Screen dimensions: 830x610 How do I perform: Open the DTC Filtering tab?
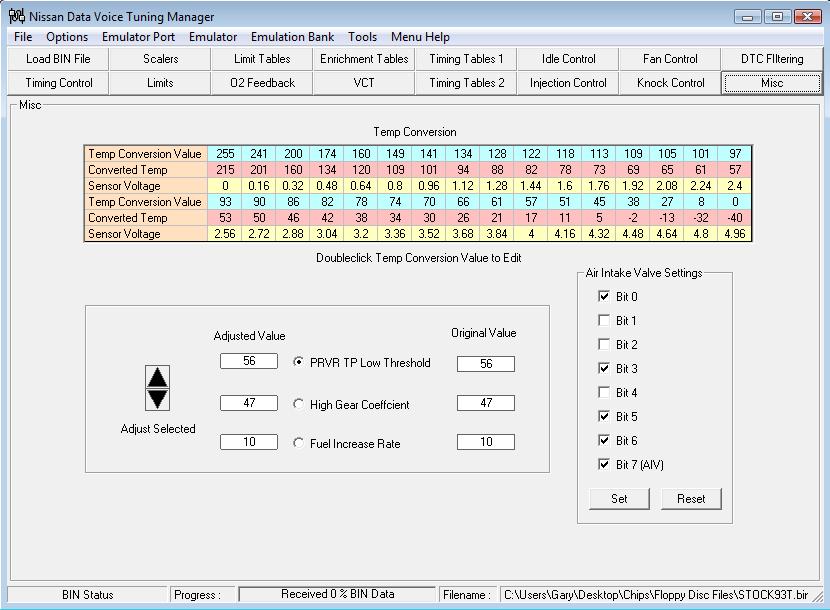tap(771, 59)
